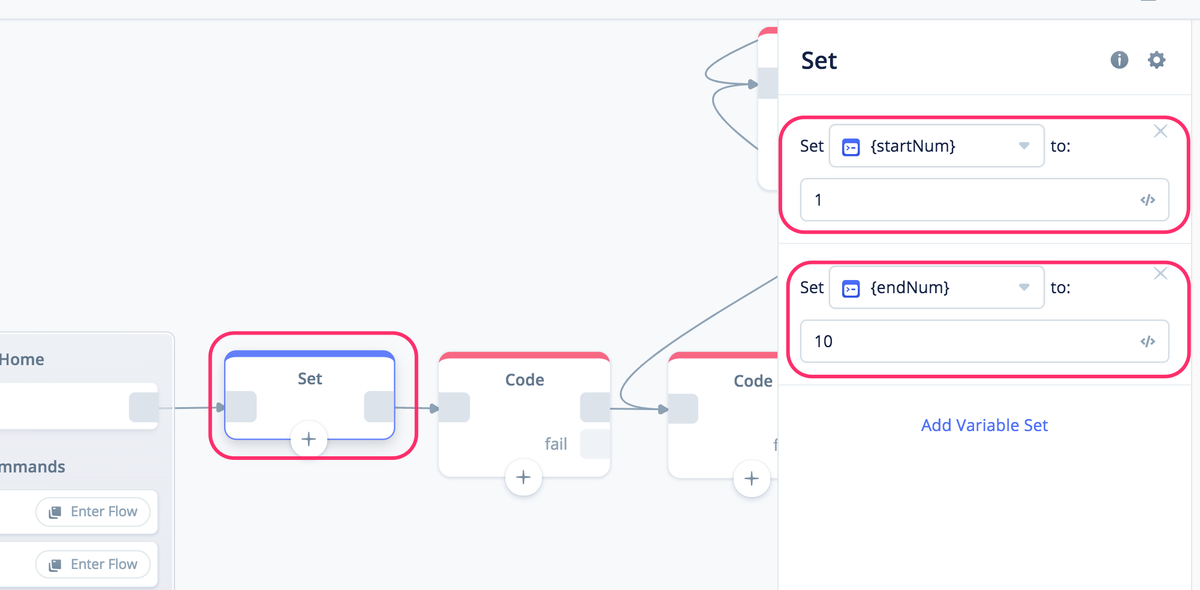The image size is (1200, 590).
Task: Click the startNum value field containing 1
Action: (984, 200)
